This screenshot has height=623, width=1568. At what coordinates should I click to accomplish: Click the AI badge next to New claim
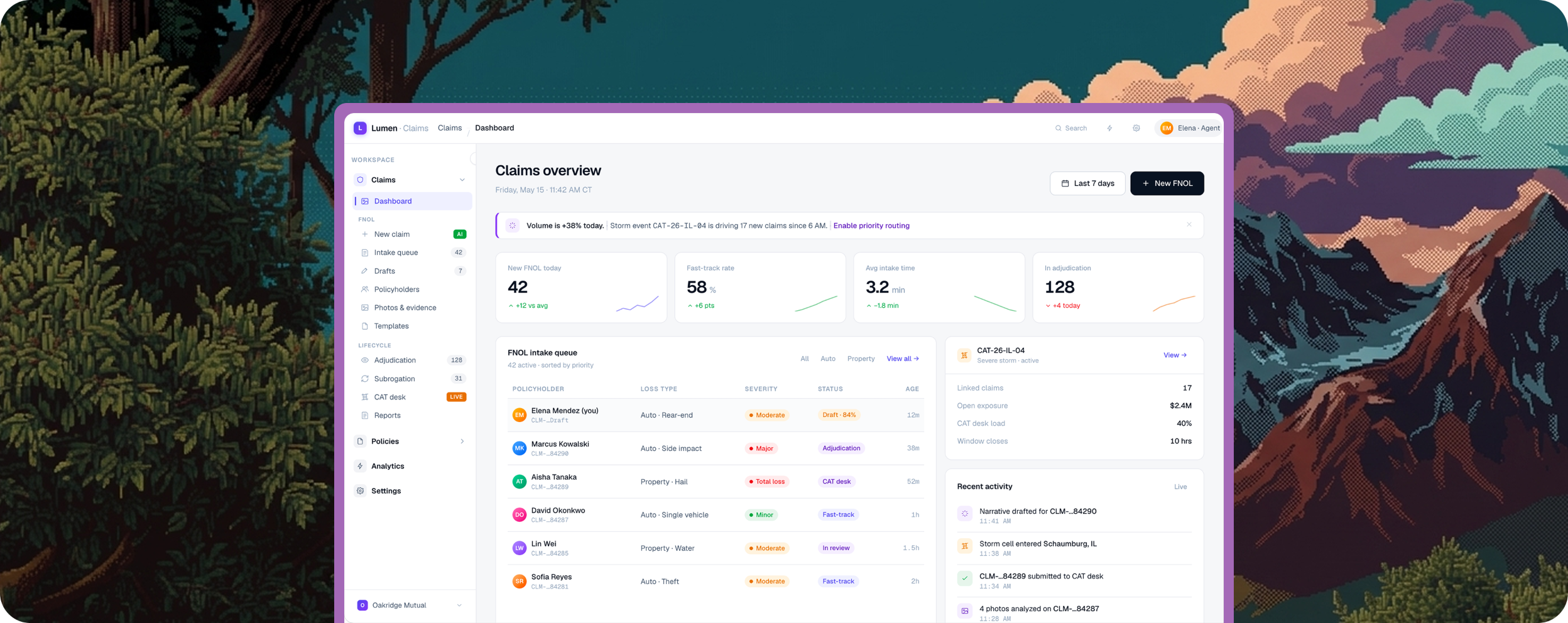(460, 234)
